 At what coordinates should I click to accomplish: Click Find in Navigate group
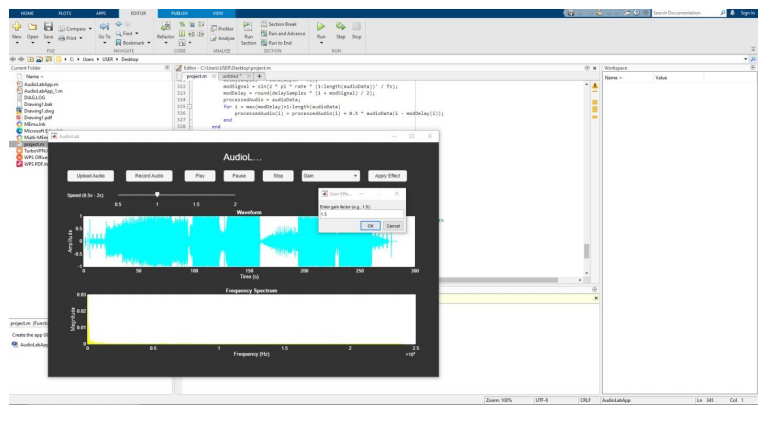click(127, 33)
